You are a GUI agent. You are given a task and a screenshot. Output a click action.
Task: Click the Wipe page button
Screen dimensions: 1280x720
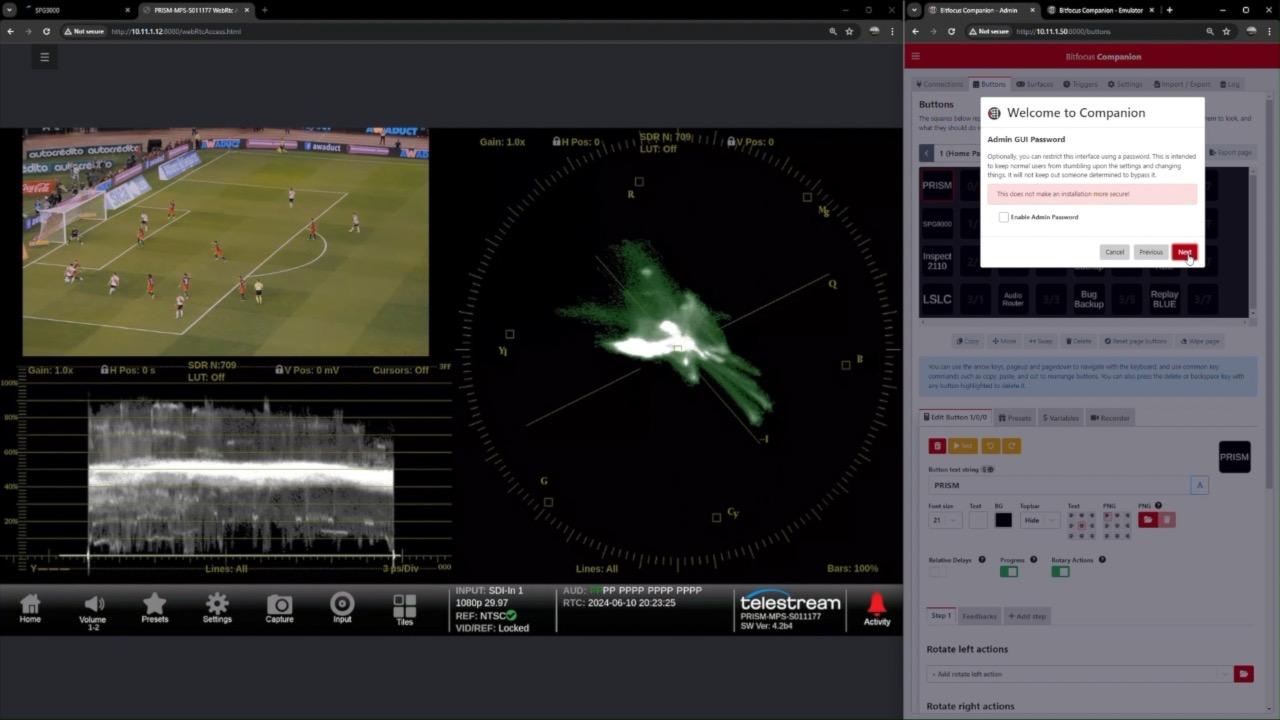1199,341
